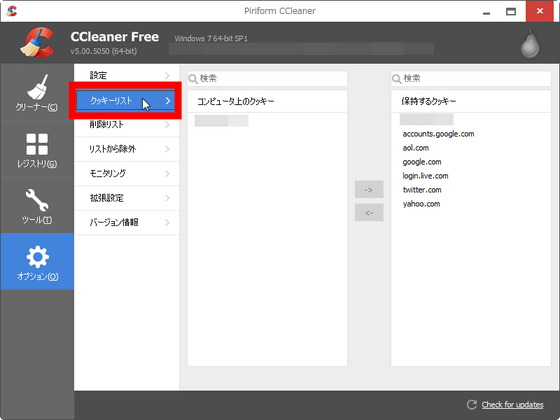The width and height of the screenshot is (560, 420).
Task: Close the CCleaner window
Action: point(540,11)
